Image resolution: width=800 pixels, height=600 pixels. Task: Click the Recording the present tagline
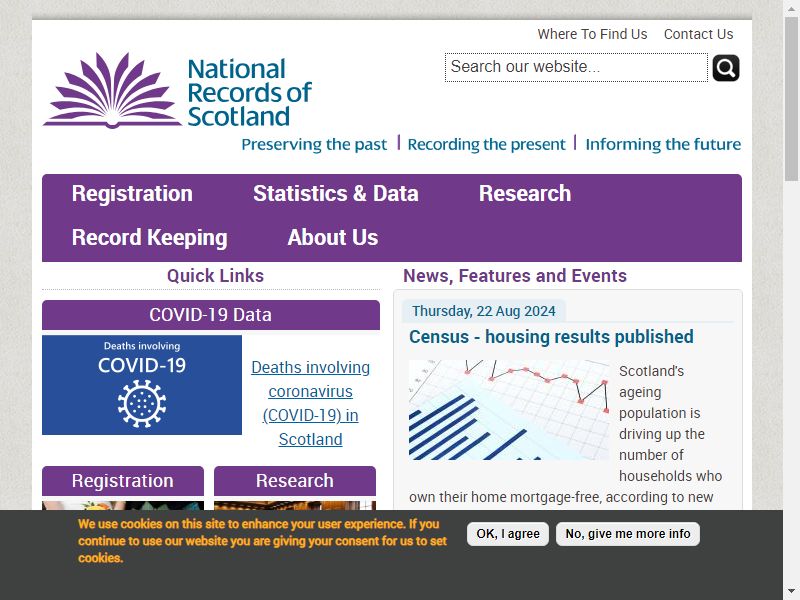[486, 144]
